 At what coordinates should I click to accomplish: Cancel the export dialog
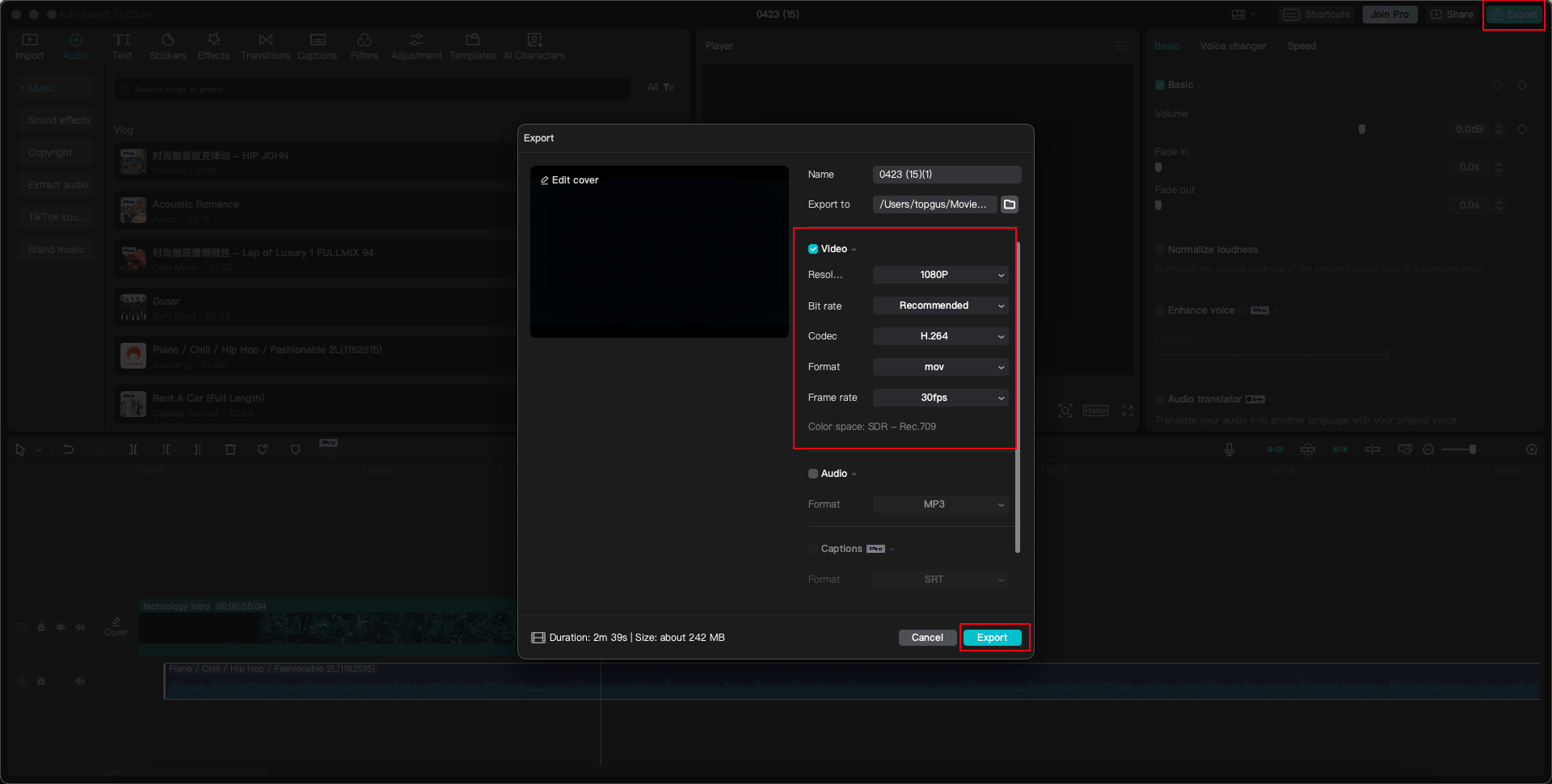click(927, 638)
